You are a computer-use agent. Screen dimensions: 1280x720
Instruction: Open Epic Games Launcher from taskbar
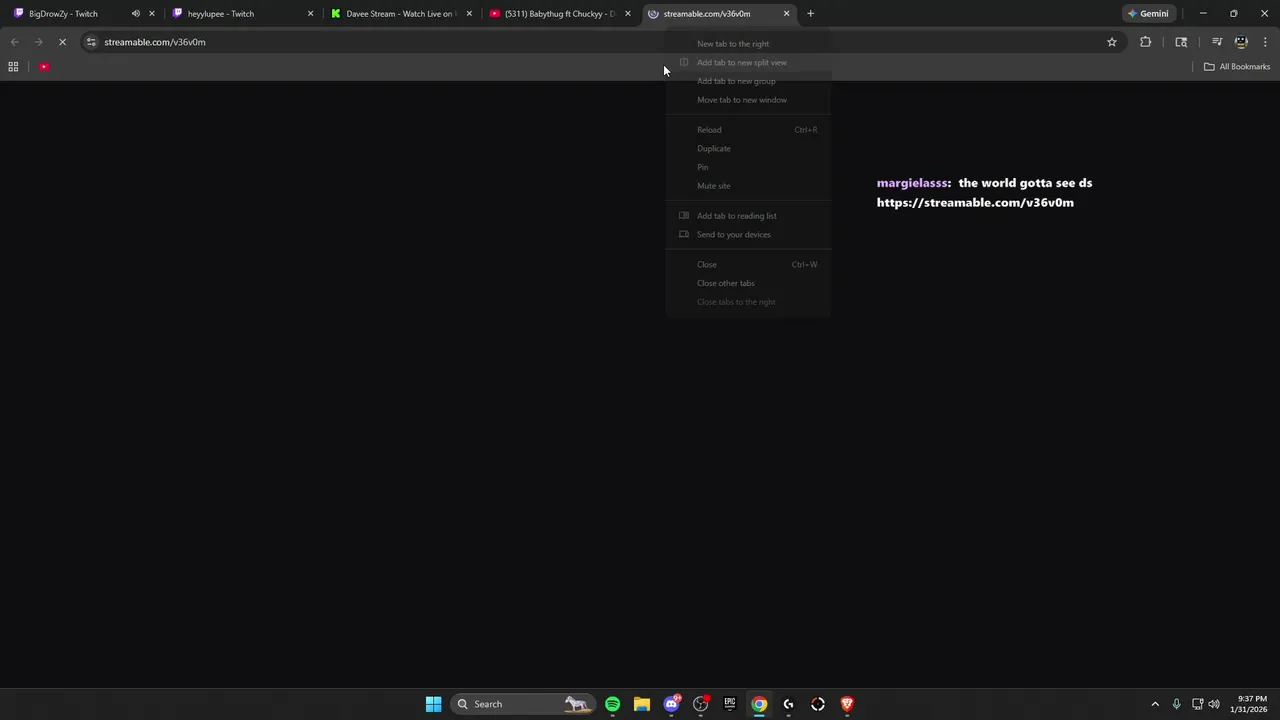coord(730,704)
